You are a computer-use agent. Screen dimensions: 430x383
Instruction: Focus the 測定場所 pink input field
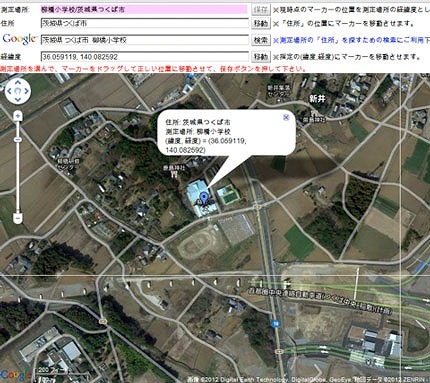[x=144, y=9]
